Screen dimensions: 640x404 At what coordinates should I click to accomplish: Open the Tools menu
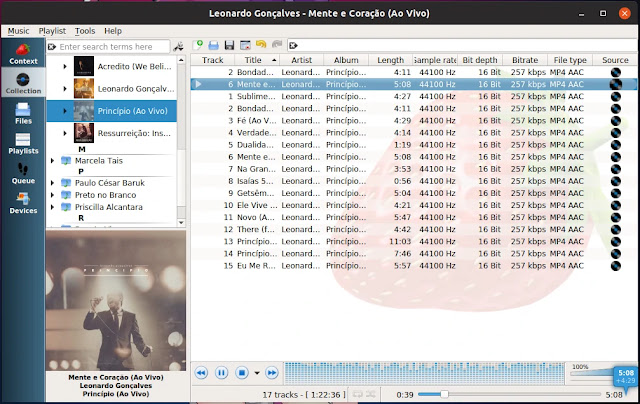[x=84, y=31]
